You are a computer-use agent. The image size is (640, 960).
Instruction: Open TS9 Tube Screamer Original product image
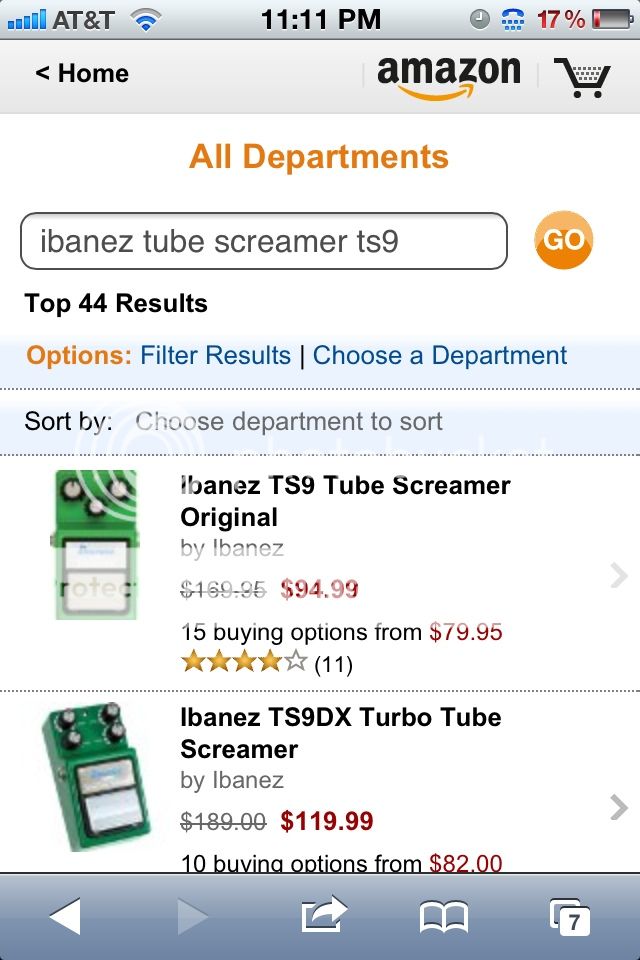pyautogui.click(x=96, y=544)
